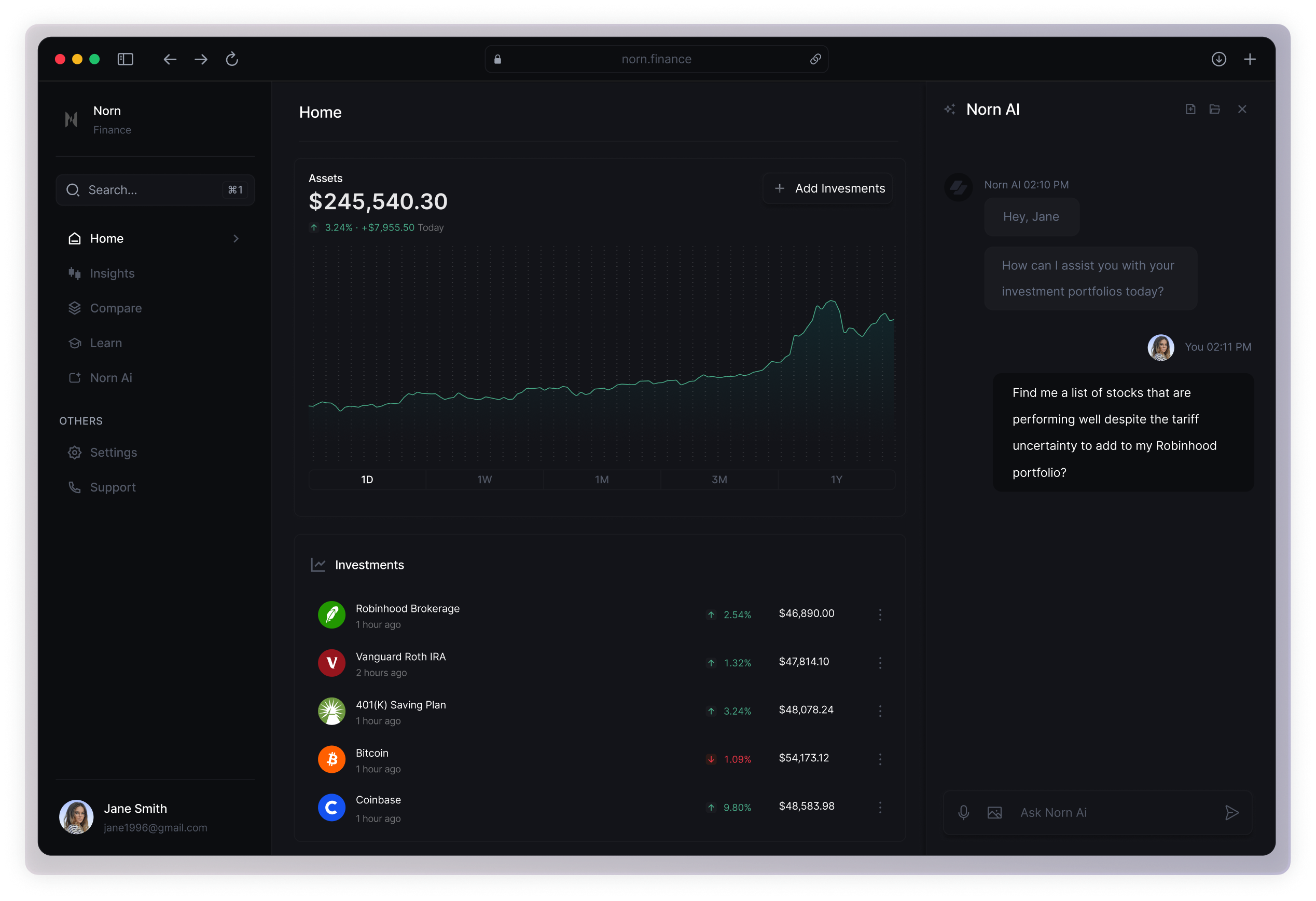Viewport: 1316px width, 901px height.
Task: Open the chat history folder icon
Action: tap(1215, 110)
